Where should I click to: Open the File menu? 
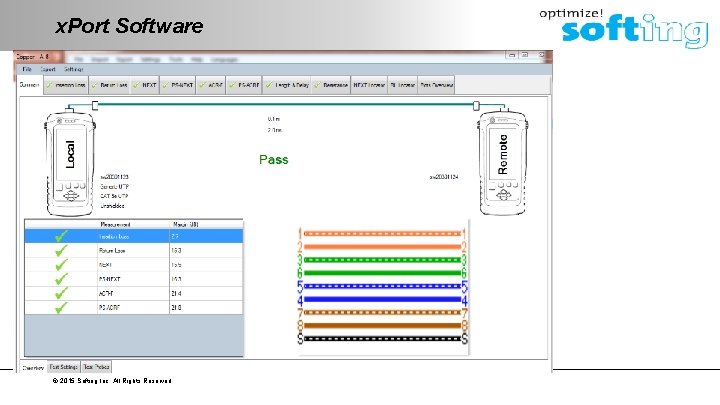pyautogui.click(x=27, y=69)
